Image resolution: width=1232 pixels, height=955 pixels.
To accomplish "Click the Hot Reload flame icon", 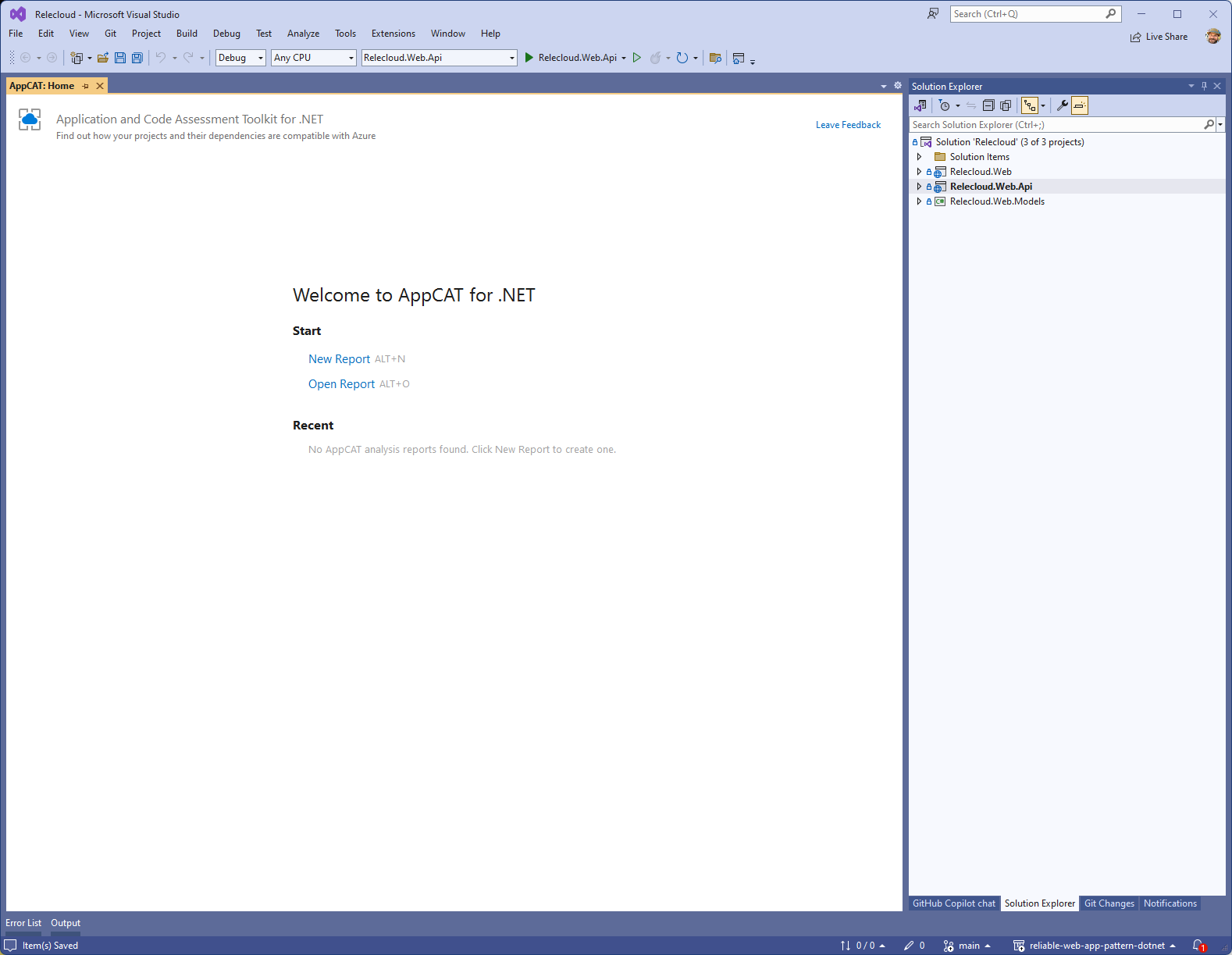I will (656, 58).
